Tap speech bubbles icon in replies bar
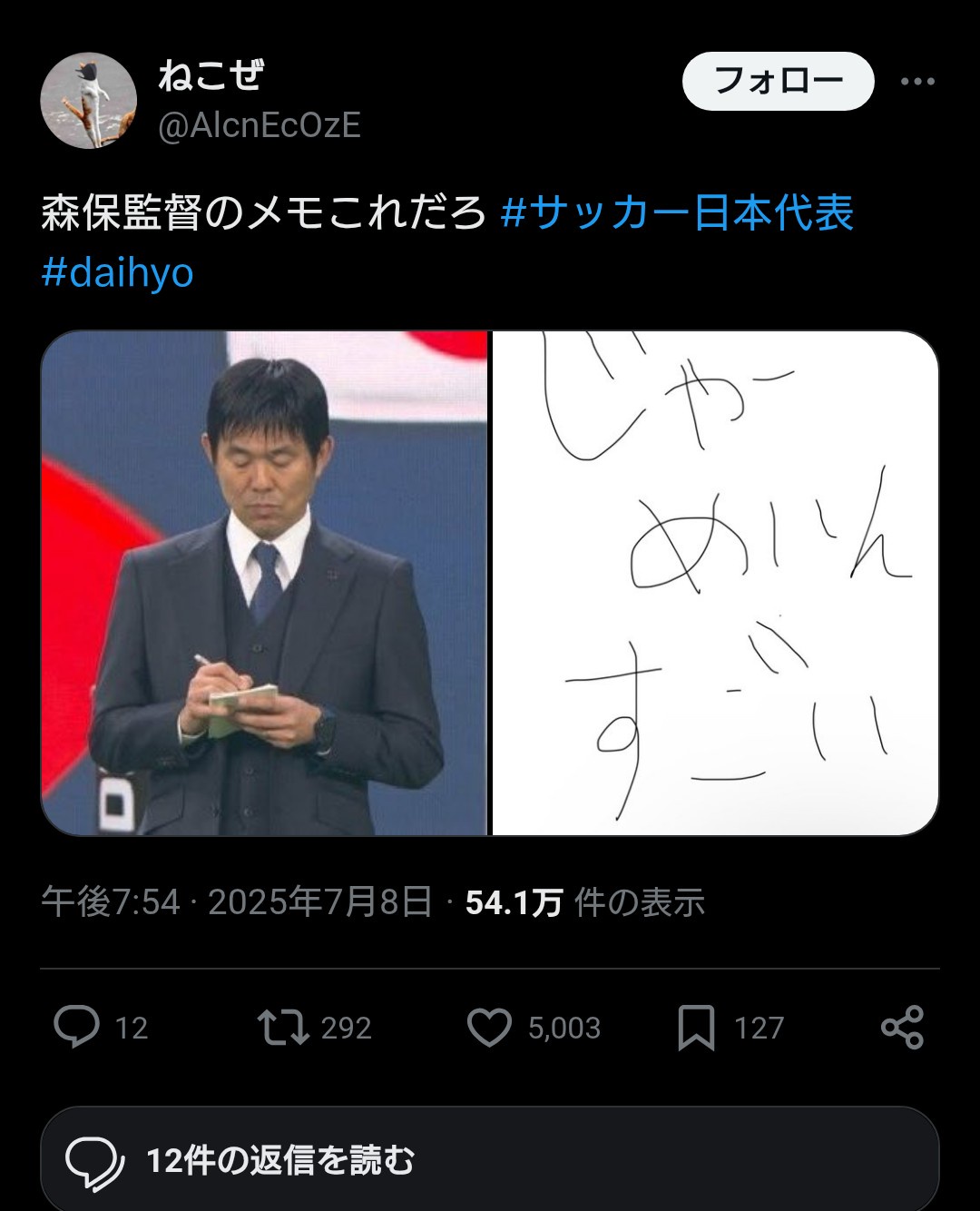This screenshot has height=1211, width=980. click(x=94, y=1161)
